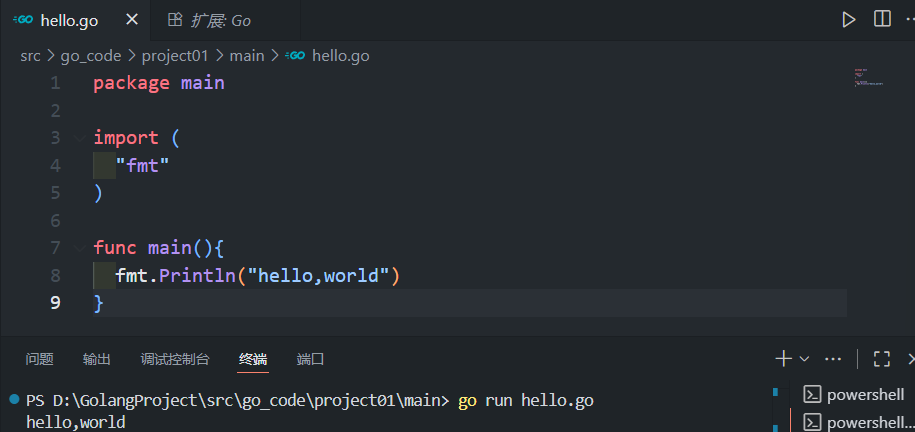
Task: Click the project01 breadcrumb segment
Action: coord(183,56)
